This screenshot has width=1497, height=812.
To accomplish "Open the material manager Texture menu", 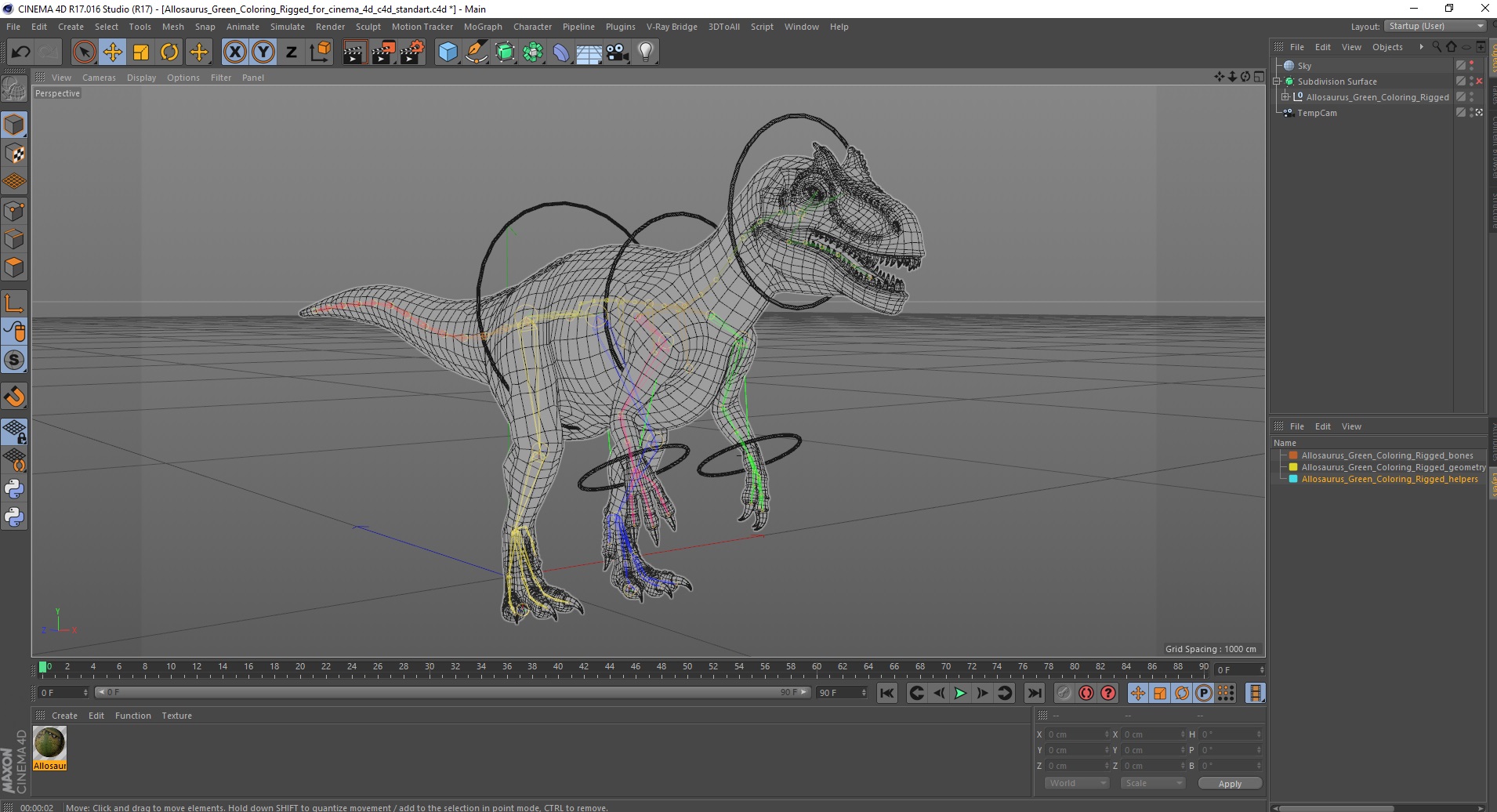I will pos(176,716).
